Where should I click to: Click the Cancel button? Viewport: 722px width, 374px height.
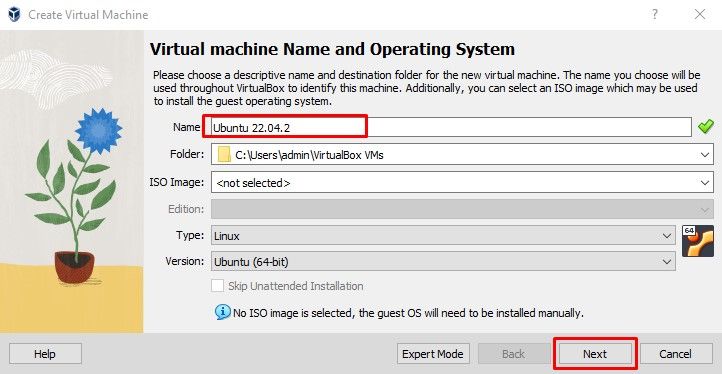(675, 354)
